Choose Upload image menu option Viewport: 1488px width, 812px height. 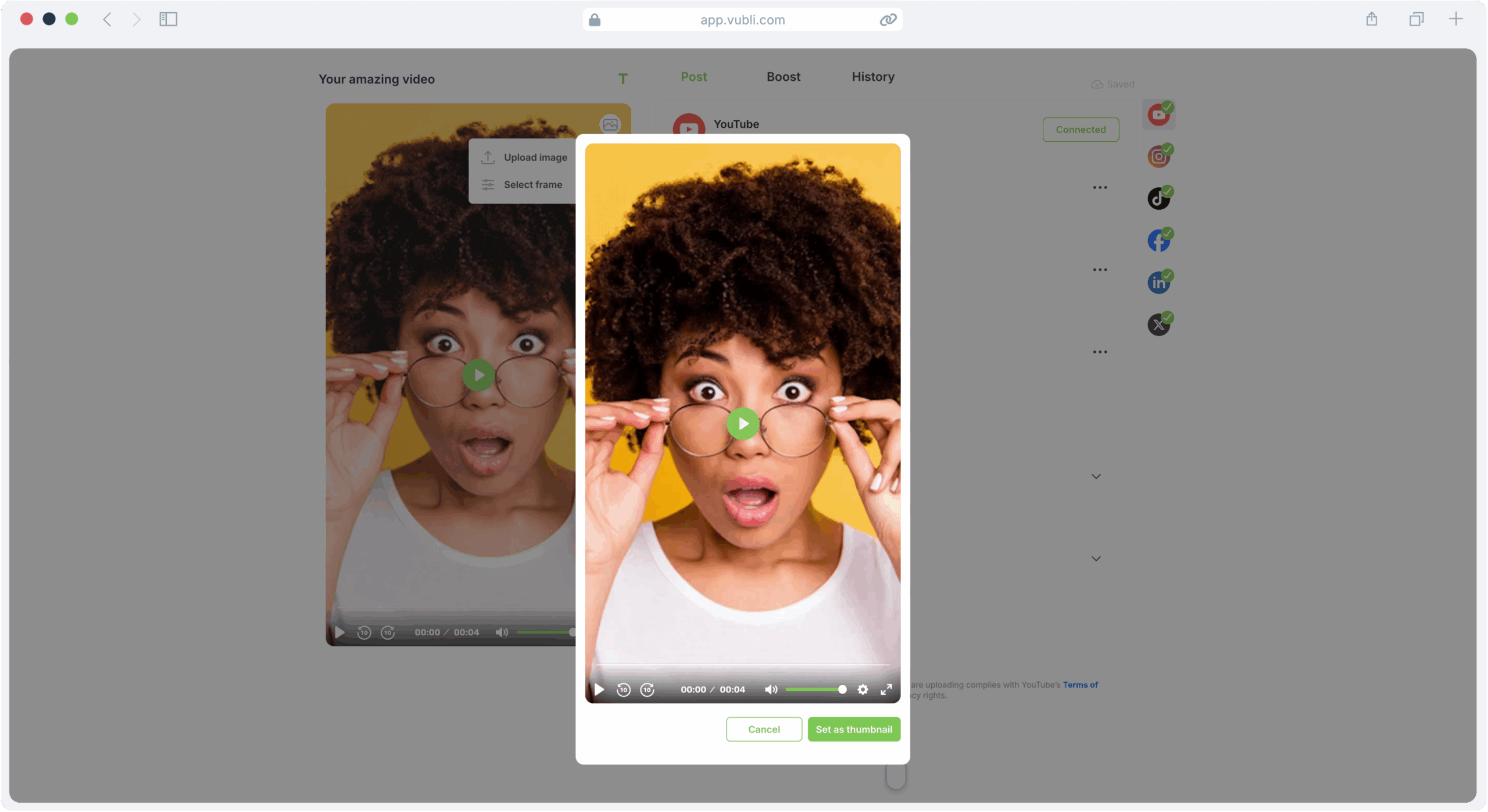535,158
